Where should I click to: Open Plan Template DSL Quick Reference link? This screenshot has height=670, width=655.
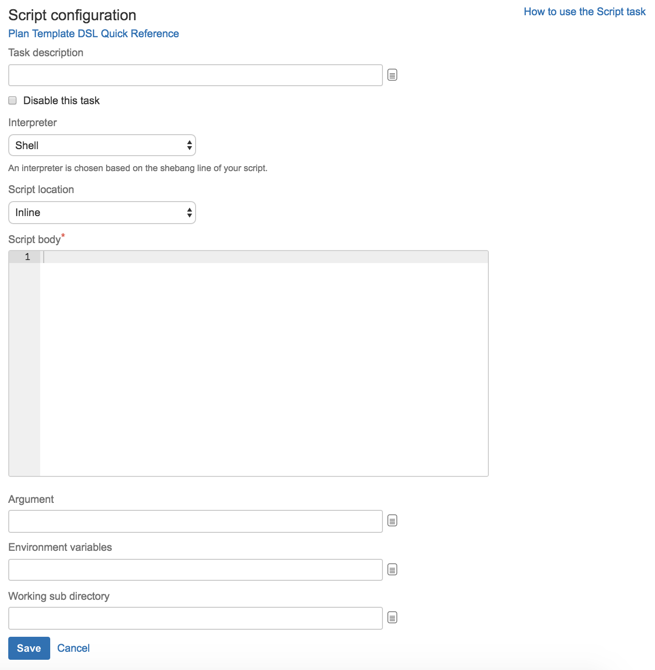94,33
